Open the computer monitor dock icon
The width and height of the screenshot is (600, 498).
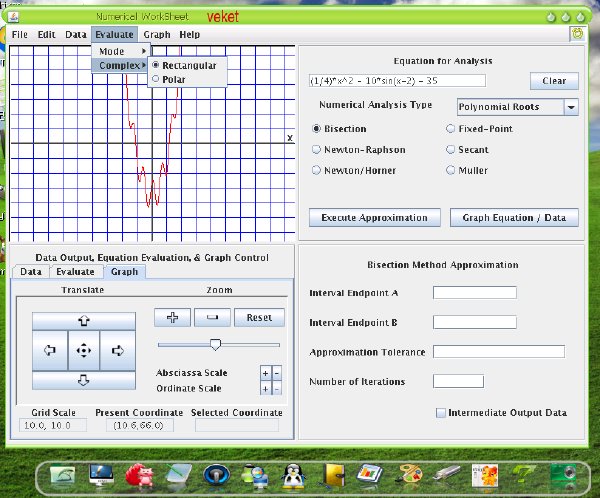click(x=101, y=475)
